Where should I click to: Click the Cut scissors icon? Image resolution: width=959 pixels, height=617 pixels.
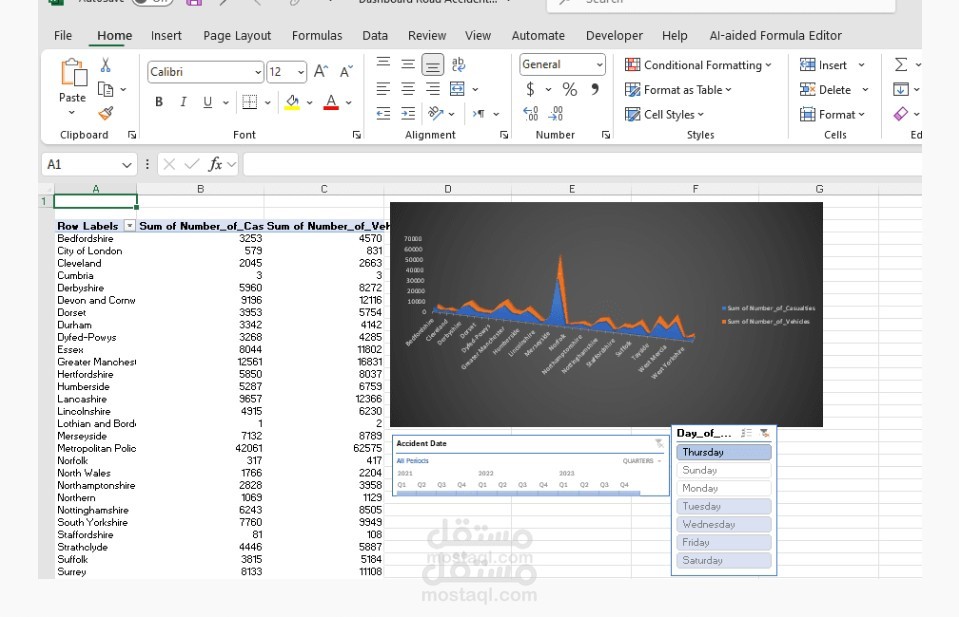[105, 65]
